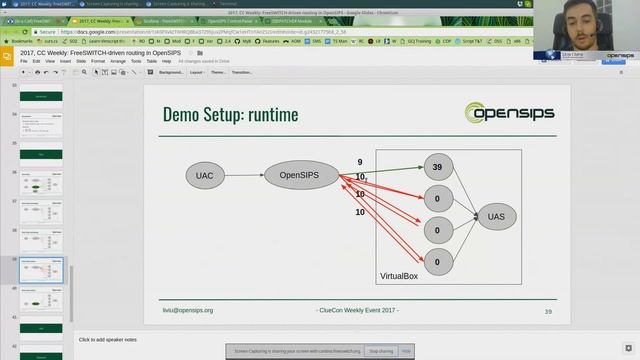Open the Script T&T bookmark
Image resolution: width=640 pixels, height=360 pixels.
pyautogui.click(x=469, y=41)
